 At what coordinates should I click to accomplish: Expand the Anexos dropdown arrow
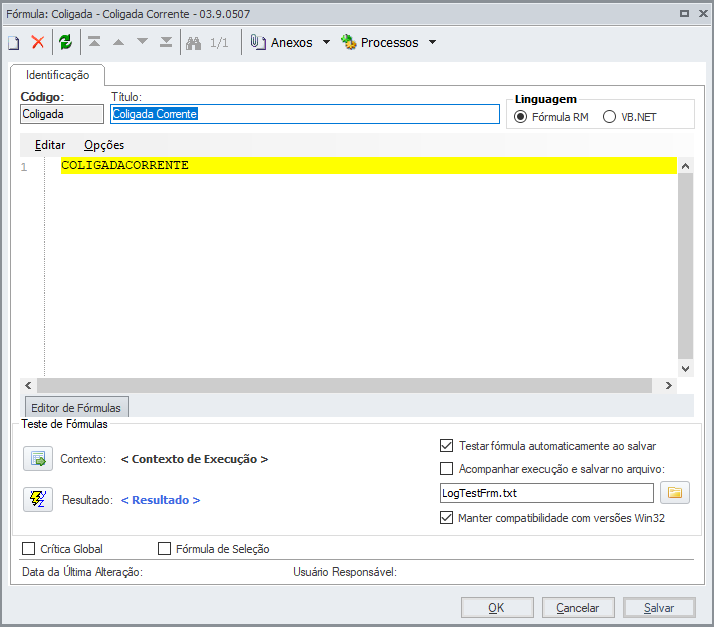(326, 42)
